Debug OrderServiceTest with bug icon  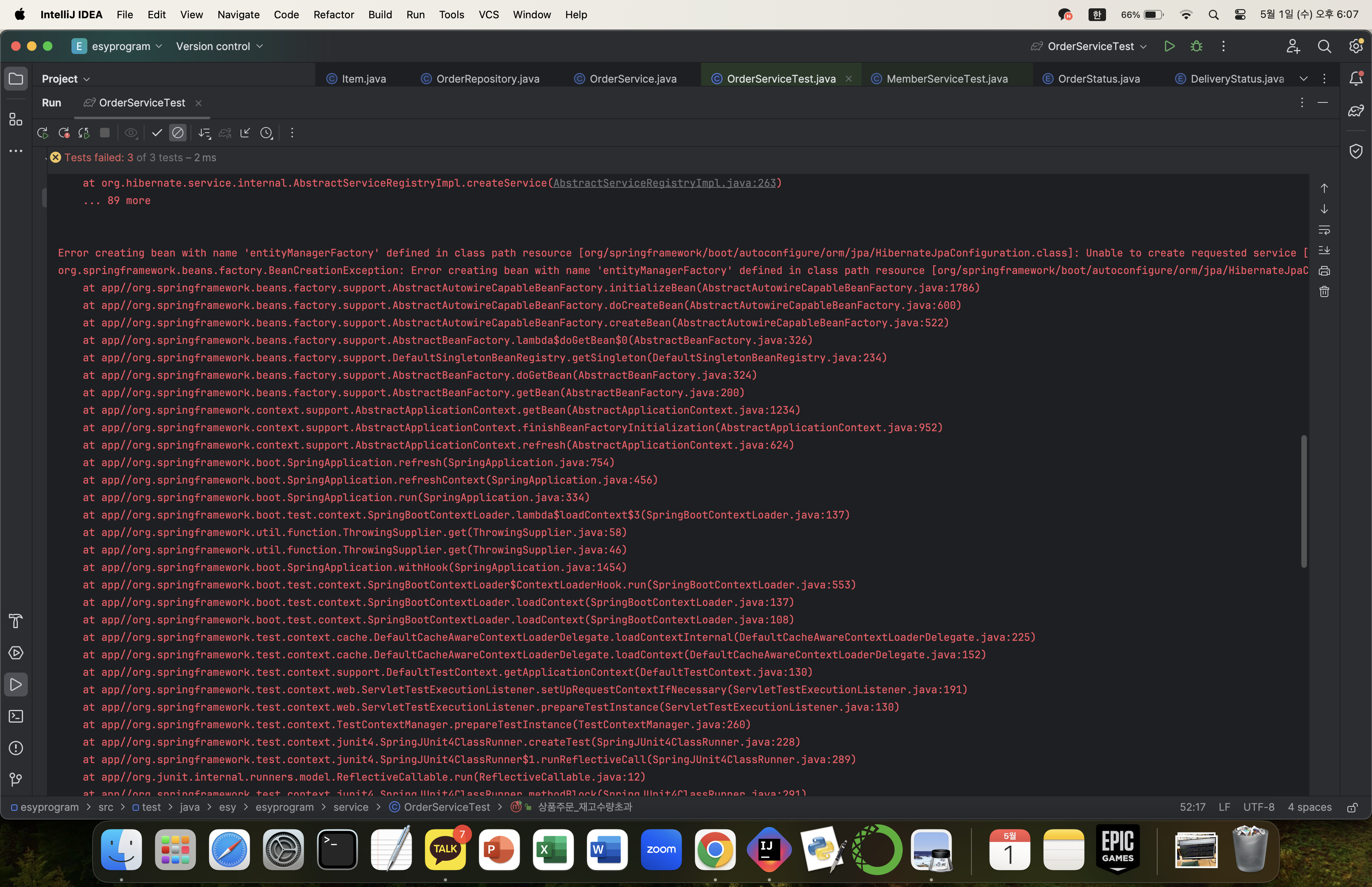point(1197,46)
